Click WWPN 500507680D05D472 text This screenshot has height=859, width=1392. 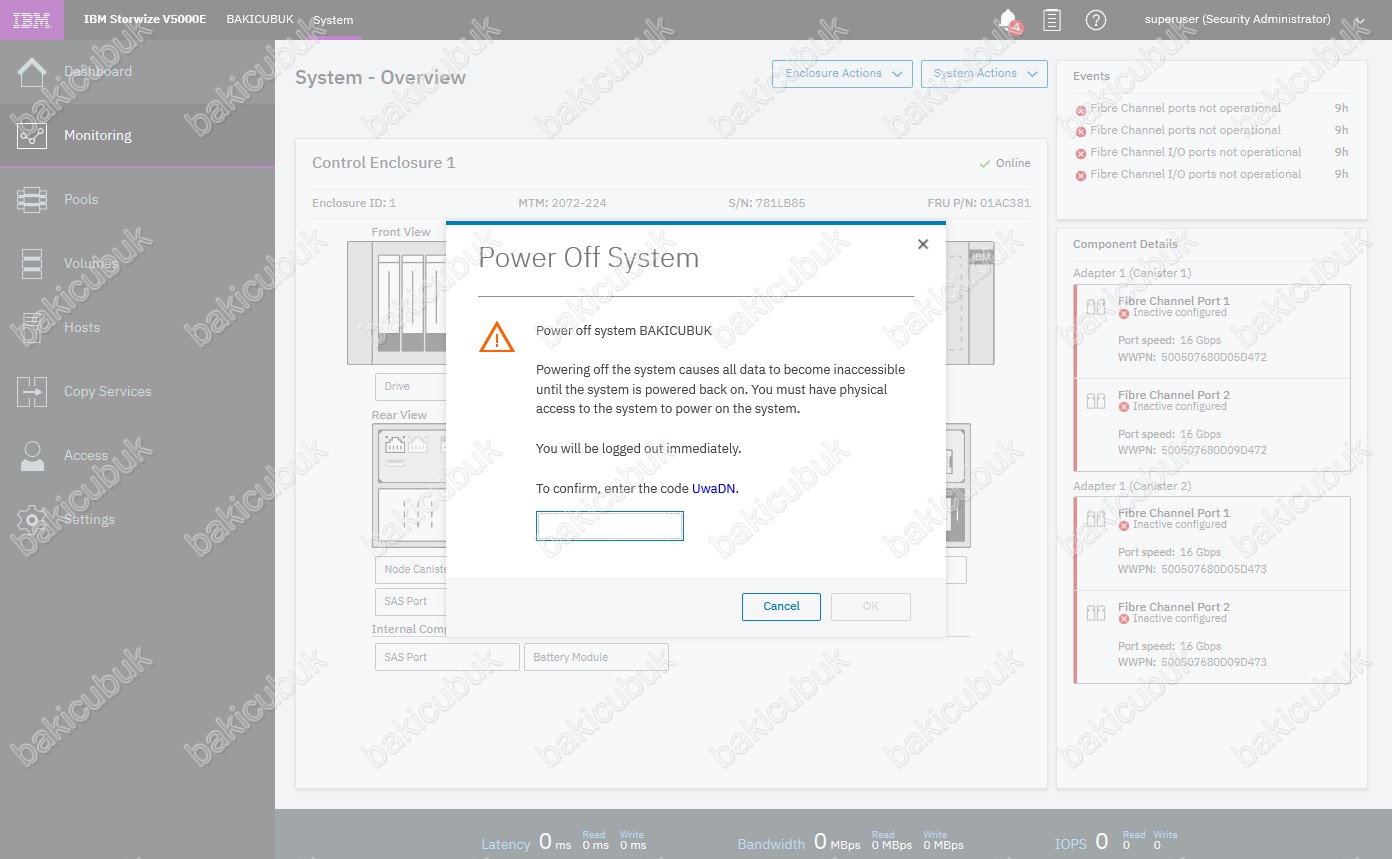click(x=1192, y=357)
